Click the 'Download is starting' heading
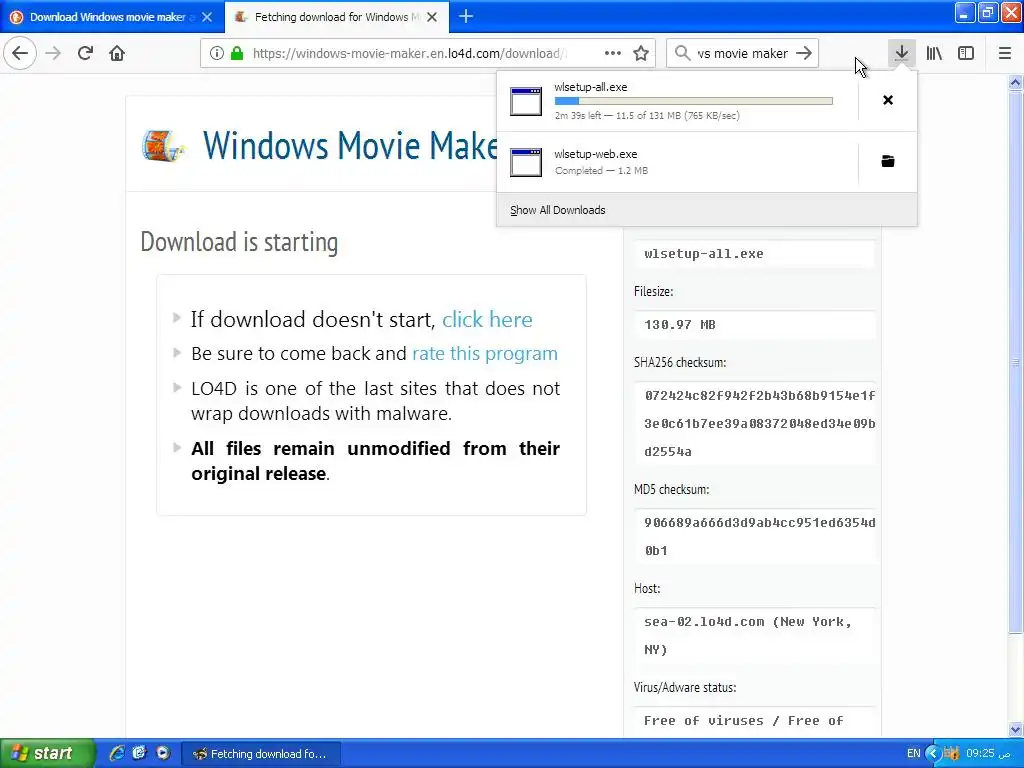Screen dimensions: 1024x768 coord(239,242)
